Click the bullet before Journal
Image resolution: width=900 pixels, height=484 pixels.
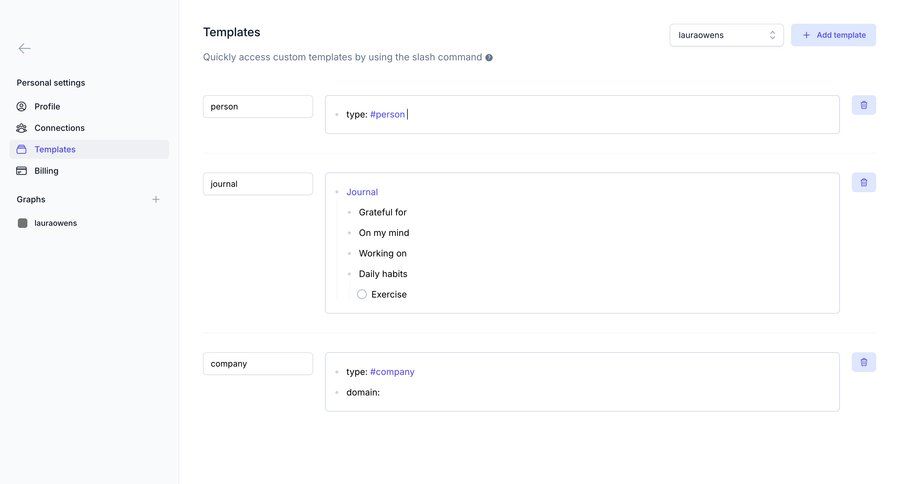337,192
